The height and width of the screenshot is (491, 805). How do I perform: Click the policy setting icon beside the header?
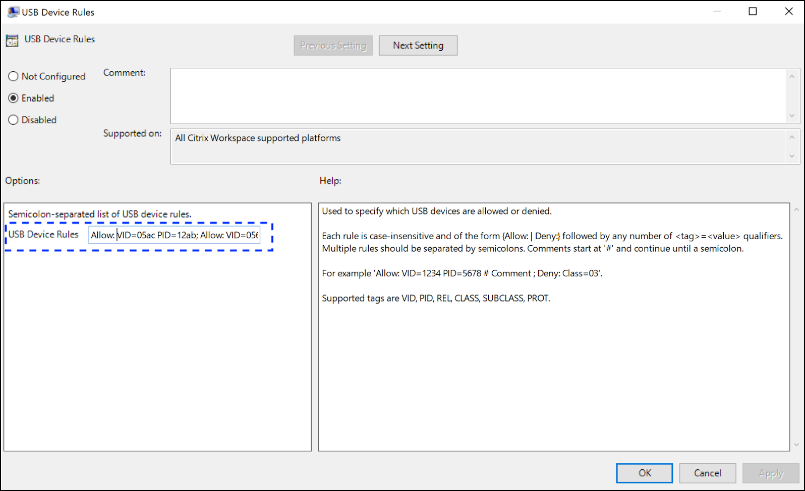(x=12, y=41)
